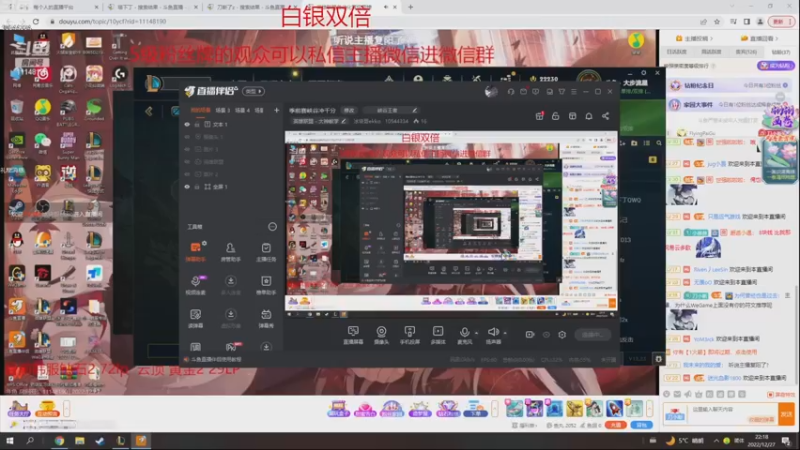The width and height of the screenshot is (800, 450).
Task: Add a 手机投屏 phone casting source
Action: pyautogui.click(x=409, y=335)
